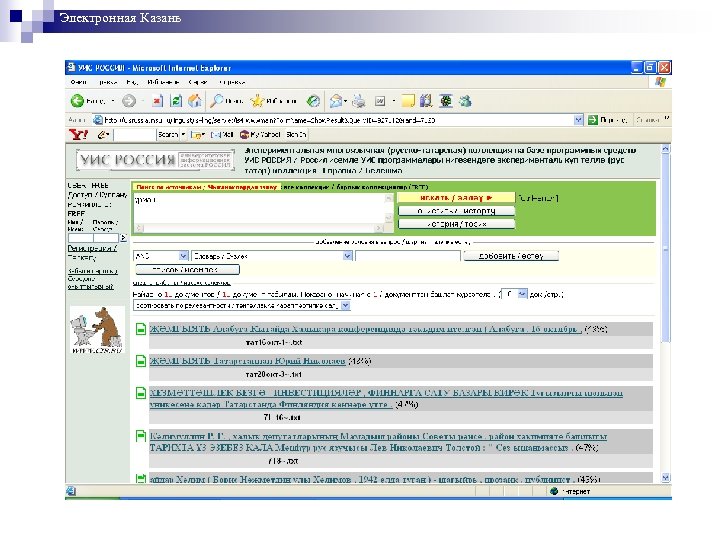
Task: Click the term input field before Добавить
Action: [x=408, y=256]
